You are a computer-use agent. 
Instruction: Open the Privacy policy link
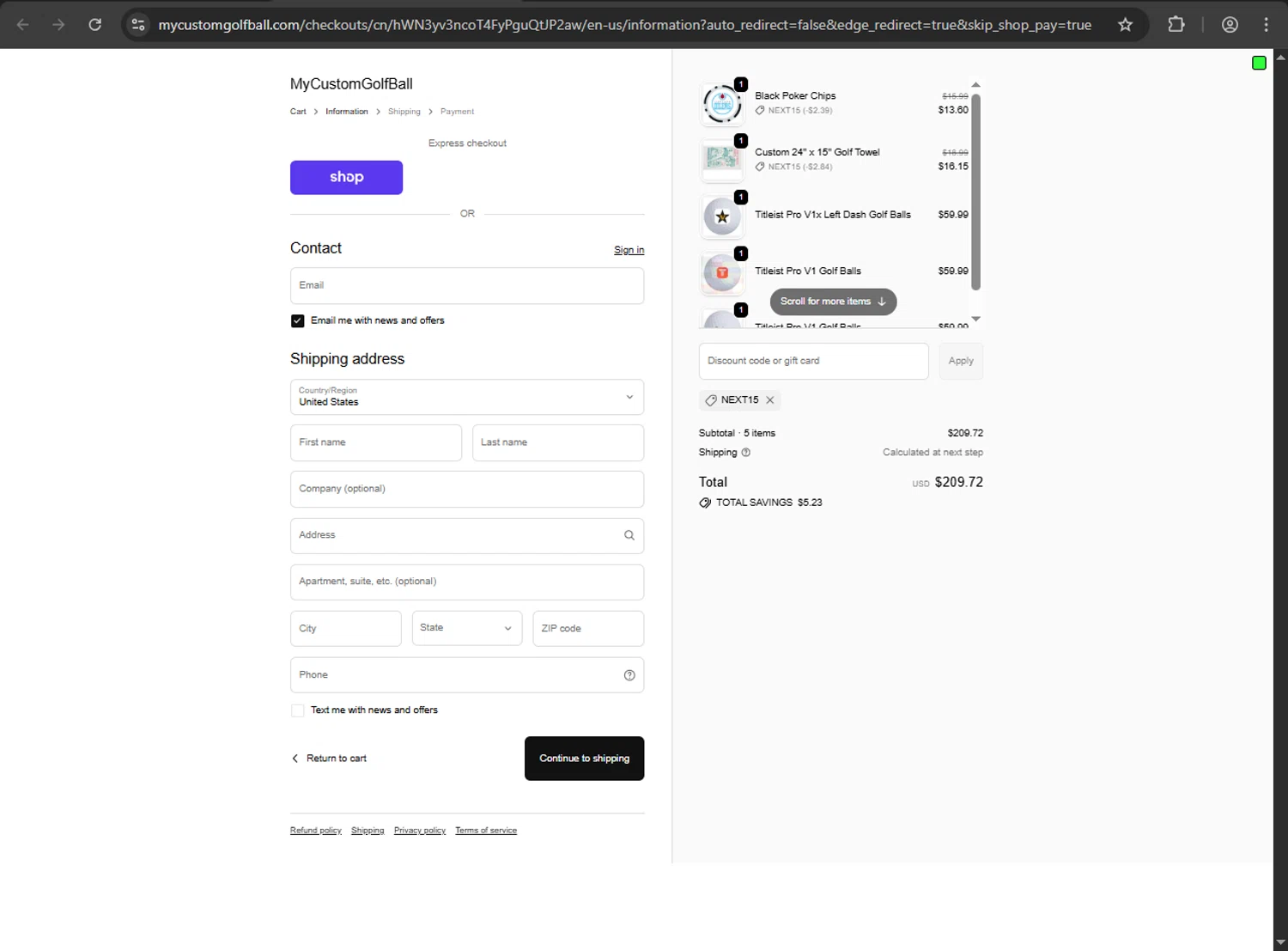tap(420, 831)
